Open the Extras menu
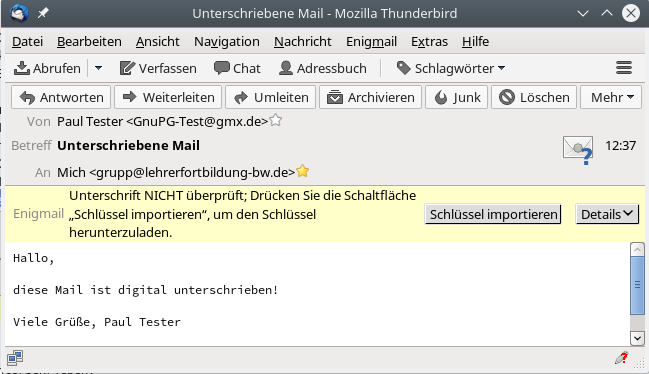 [x=429, y=41]
